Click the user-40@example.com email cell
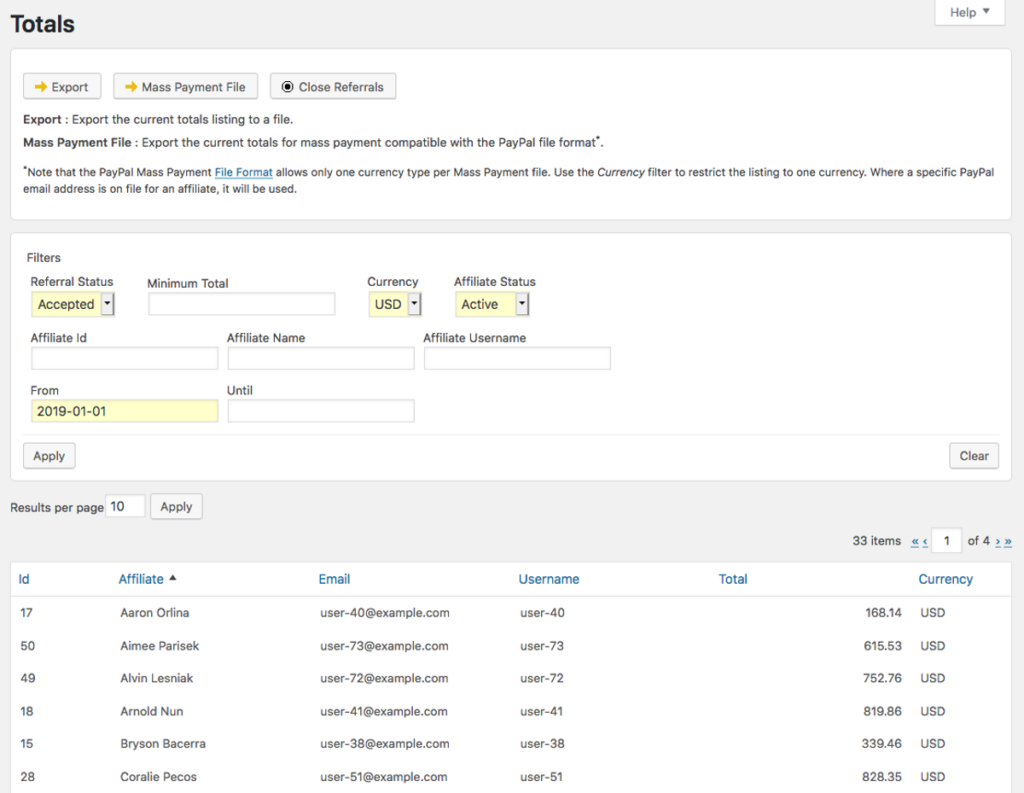The image size is (1024, 793). (385, 613)
